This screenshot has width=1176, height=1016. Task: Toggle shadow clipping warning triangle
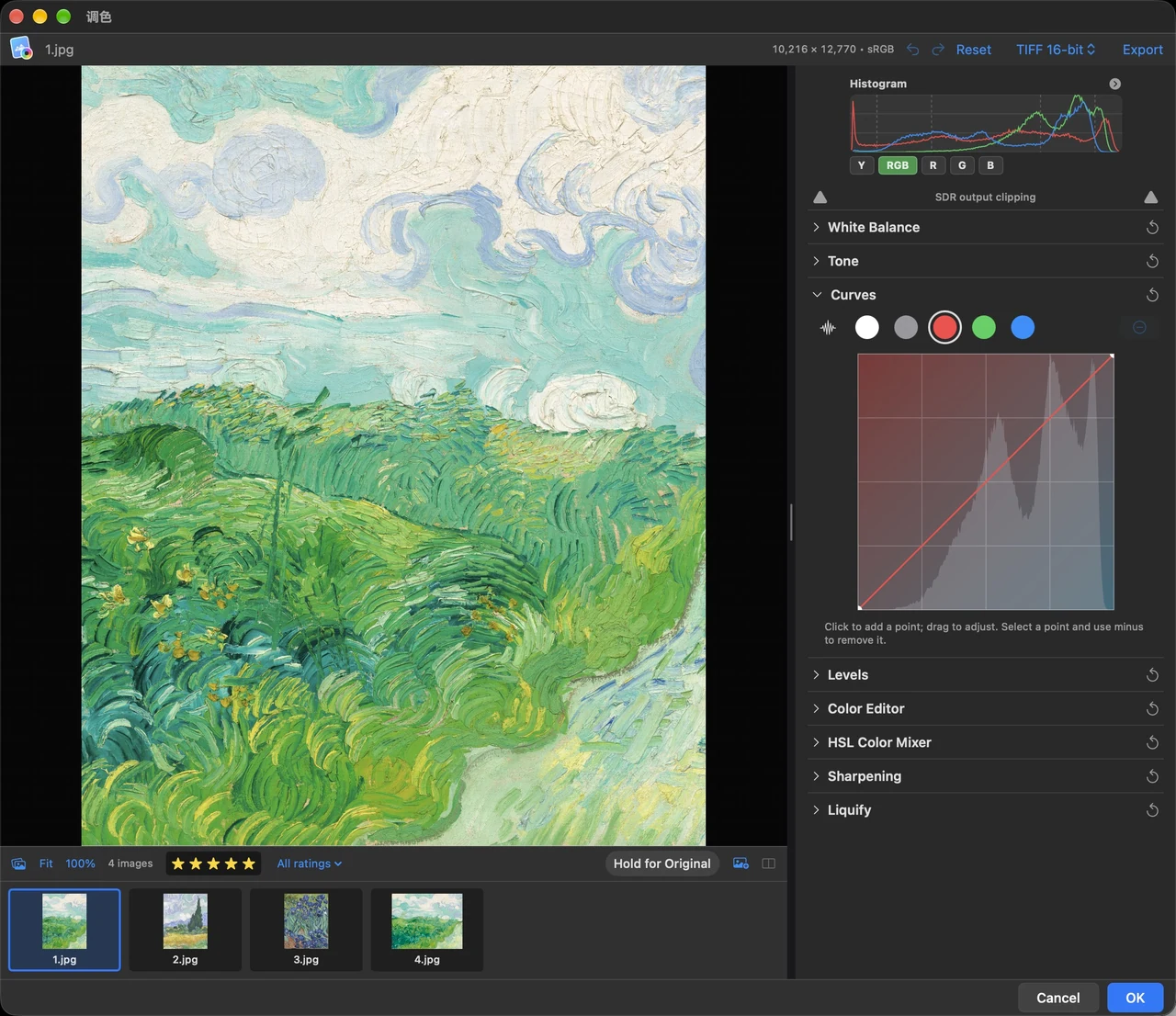click(820, 198)
